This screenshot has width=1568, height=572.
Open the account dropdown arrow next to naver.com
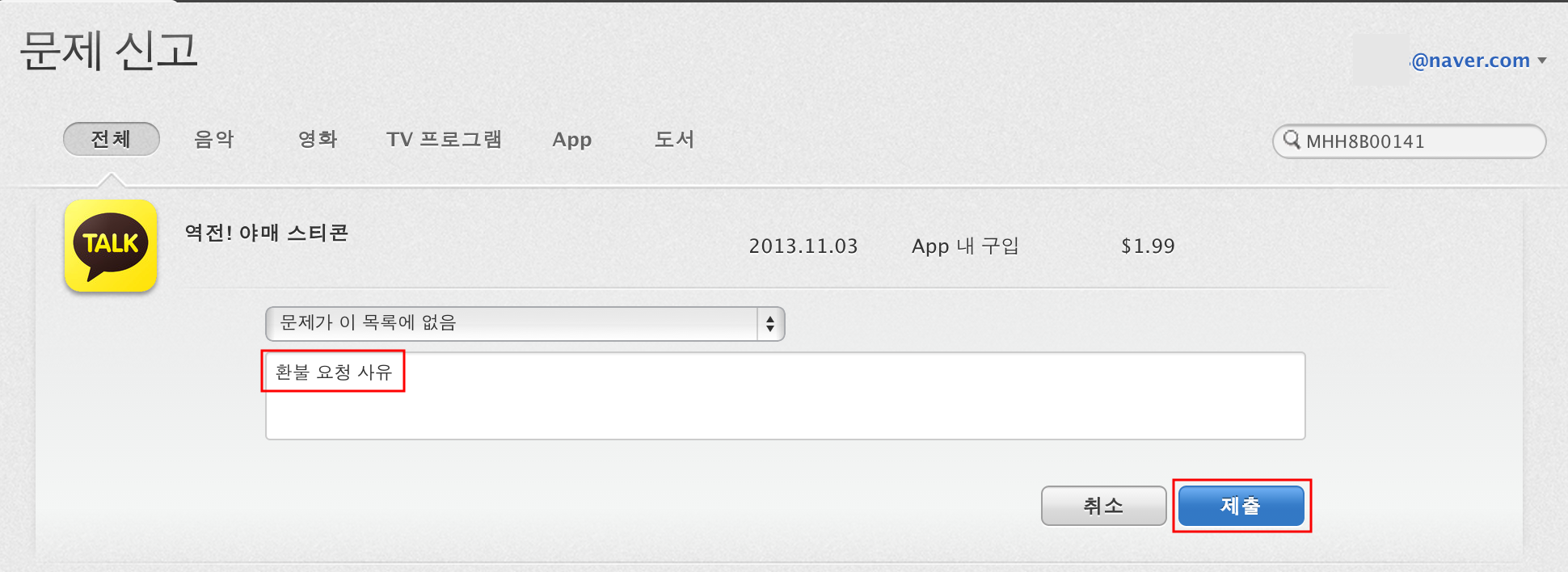[1542, 61]
